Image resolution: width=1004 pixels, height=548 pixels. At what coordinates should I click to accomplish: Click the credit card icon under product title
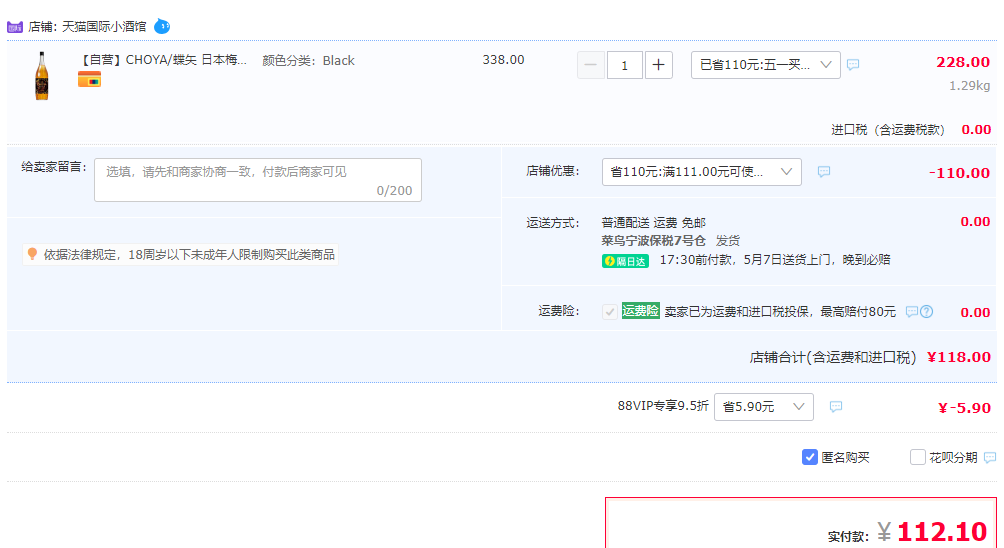[90, 80]
